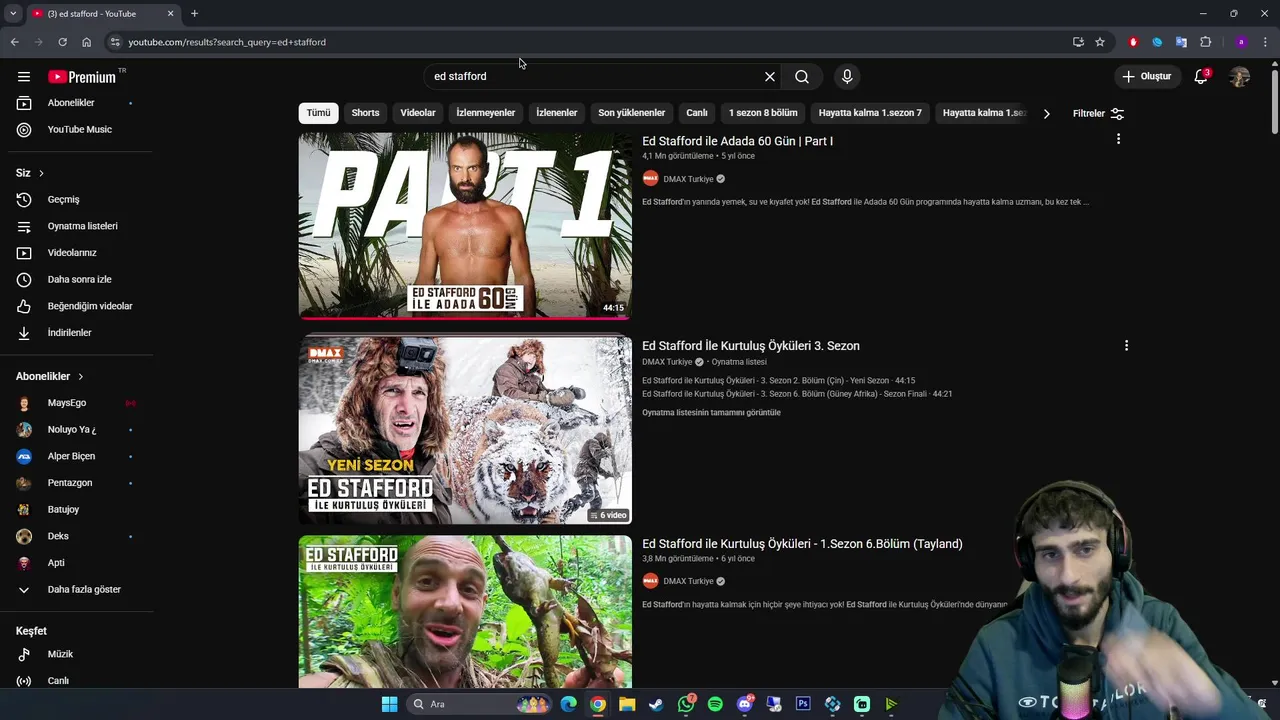1280x720 pixels.
Task: Open the red hand ad blocker extension
Action: tap(1133, 42)
